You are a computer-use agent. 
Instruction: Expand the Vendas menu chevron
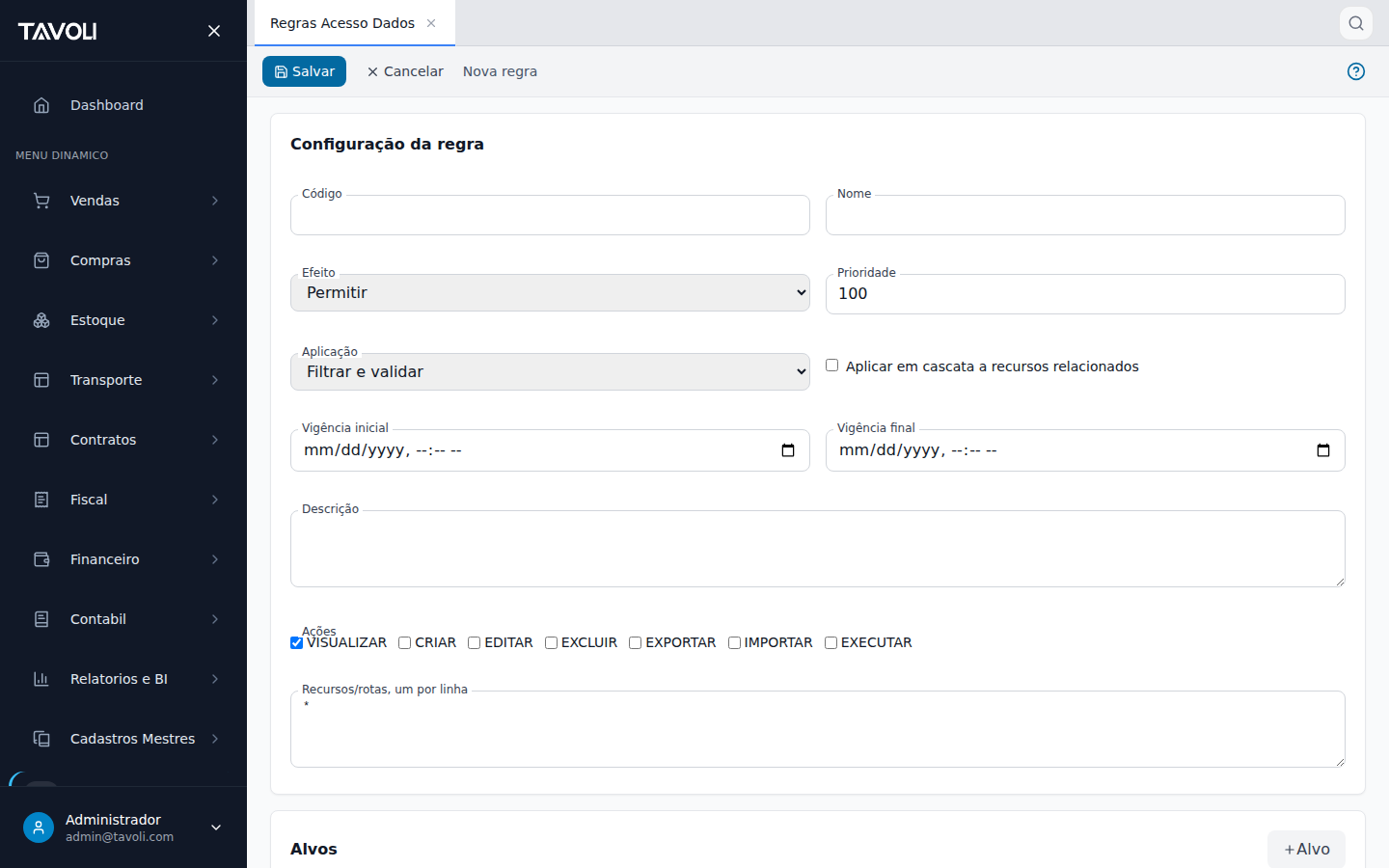click(215, 201)
